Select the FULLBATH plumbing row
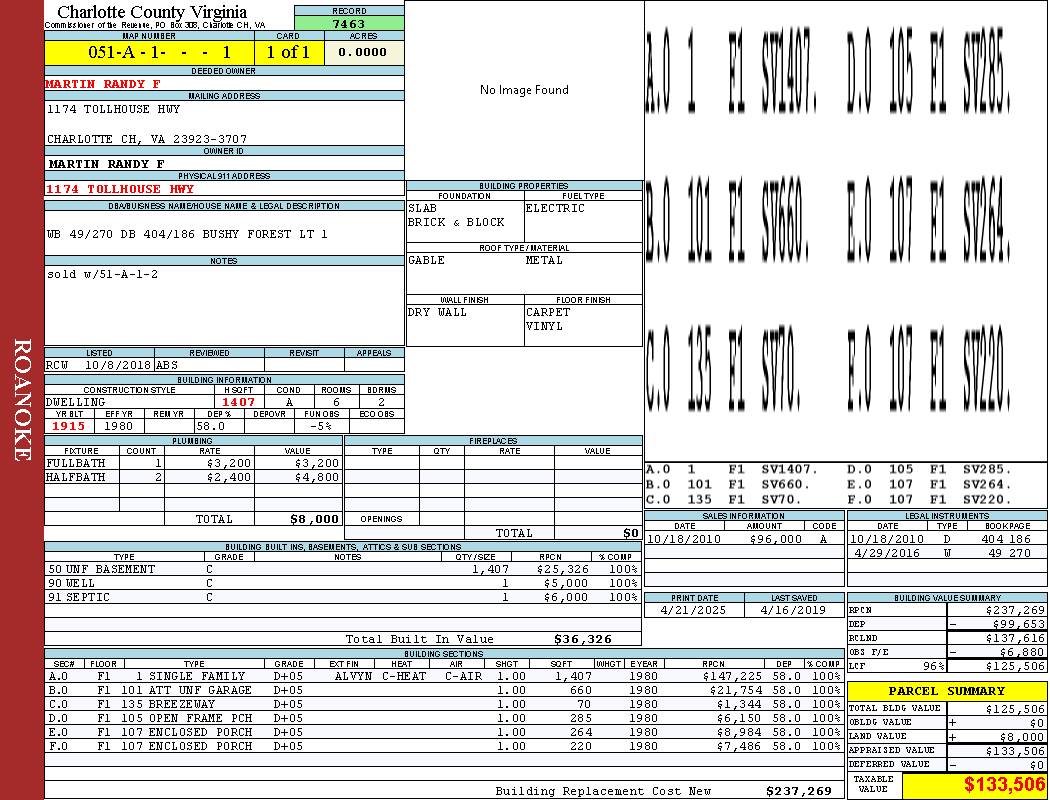This screenshot has width=1050, height=800. tap(193, 463)
